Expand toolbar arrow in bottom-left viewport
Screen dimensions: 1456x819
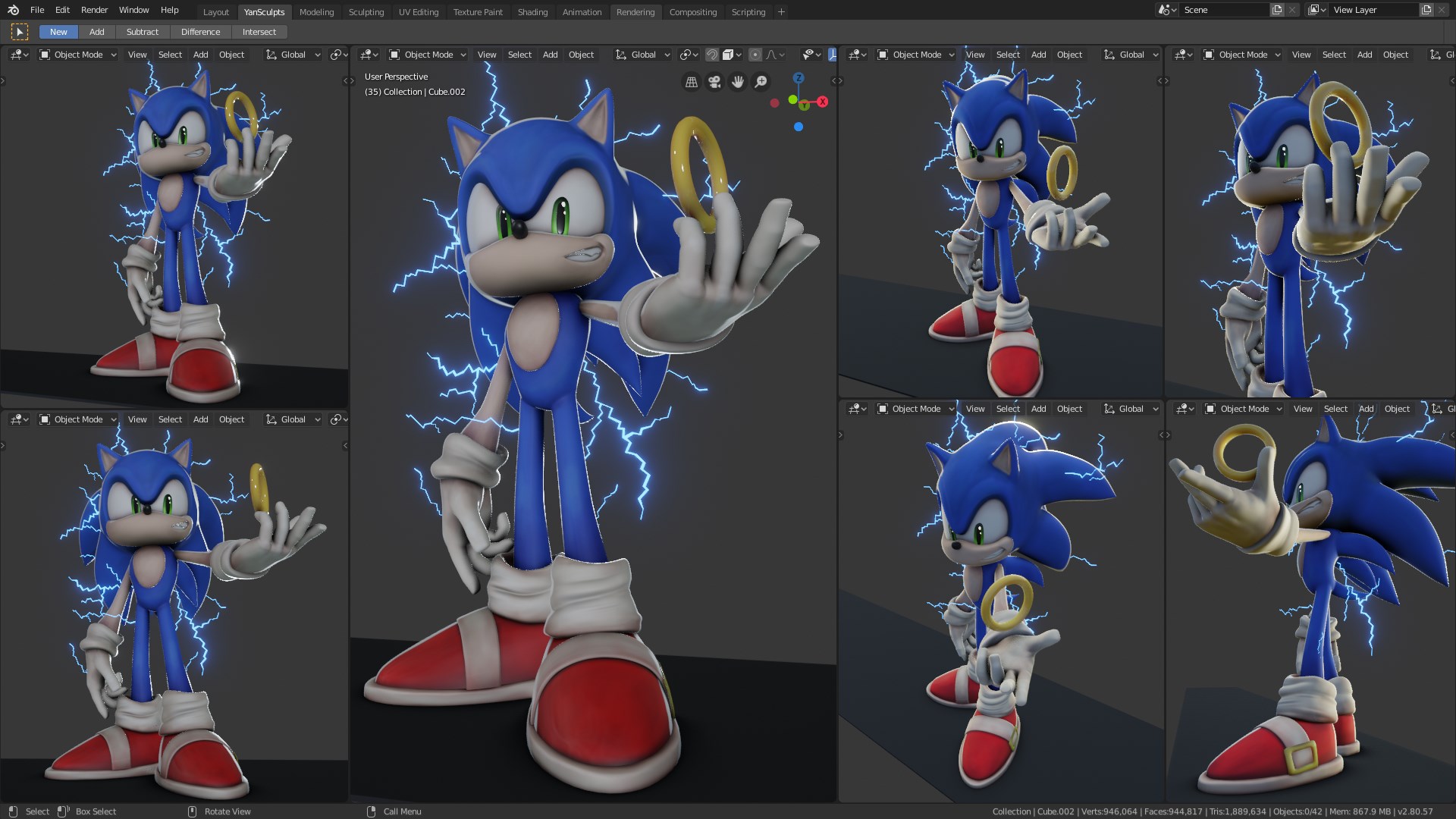(3, 446)
